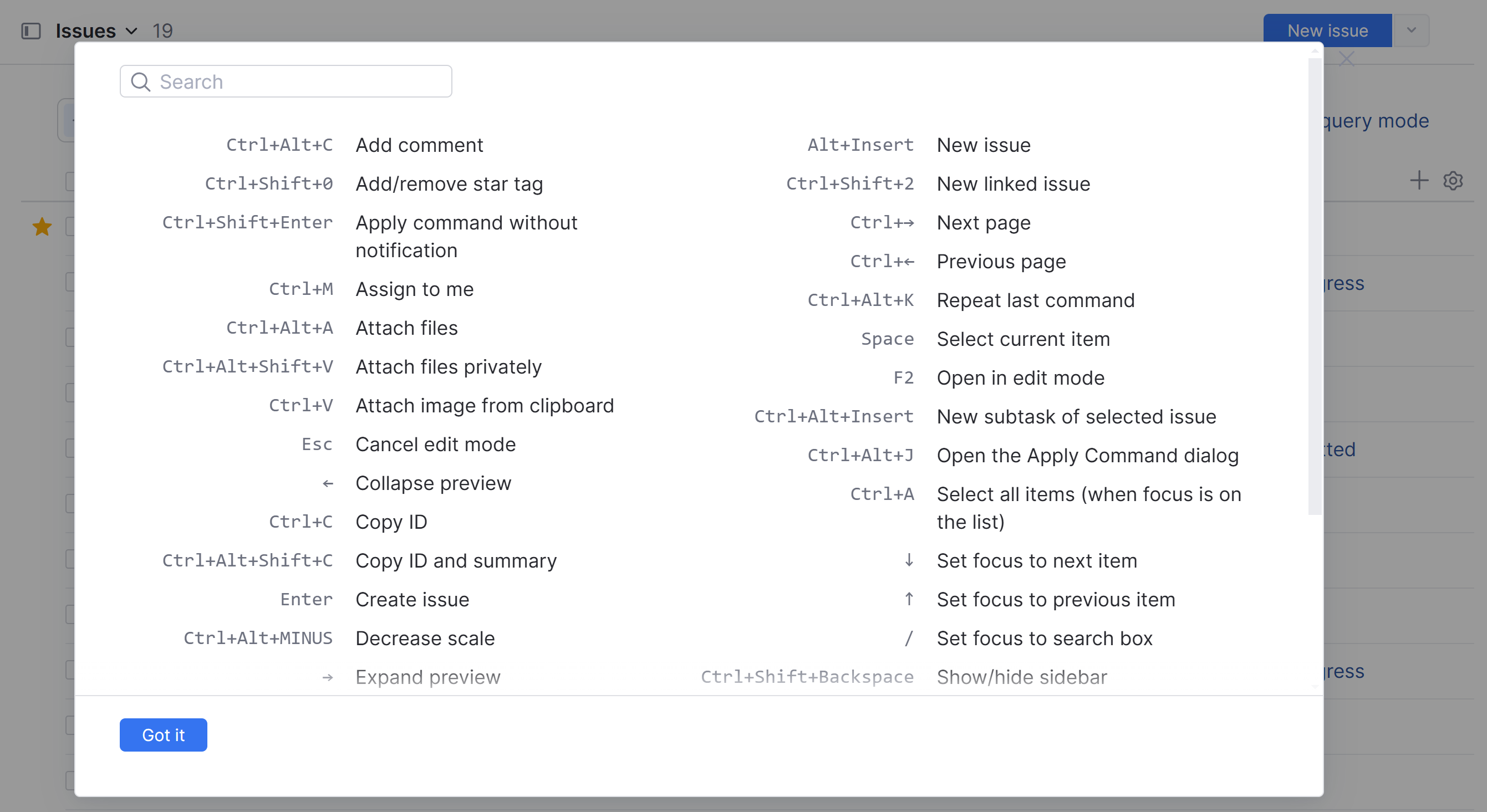The image size is (1487, 812).
Task: Click the Add comment shortcut entry
Action: pos(419,145)
